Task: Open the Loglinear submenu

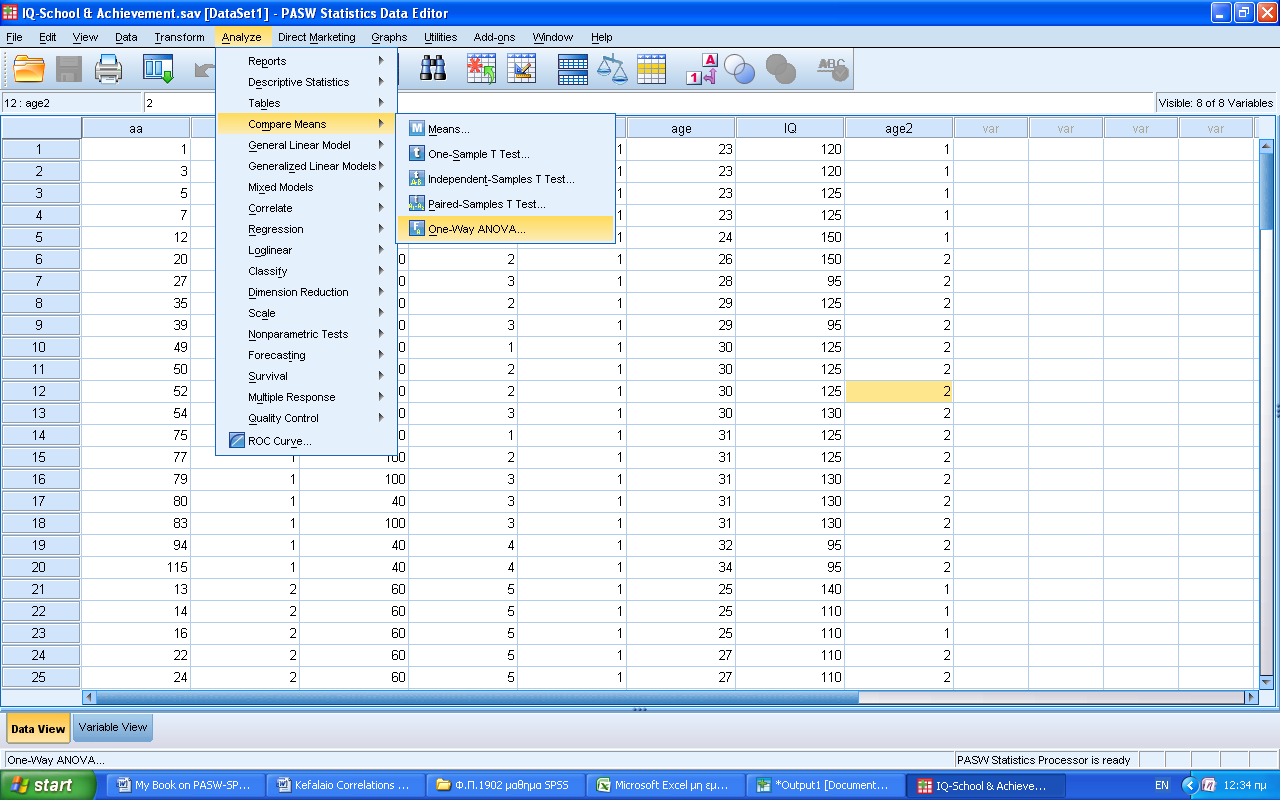Action: 307,250
